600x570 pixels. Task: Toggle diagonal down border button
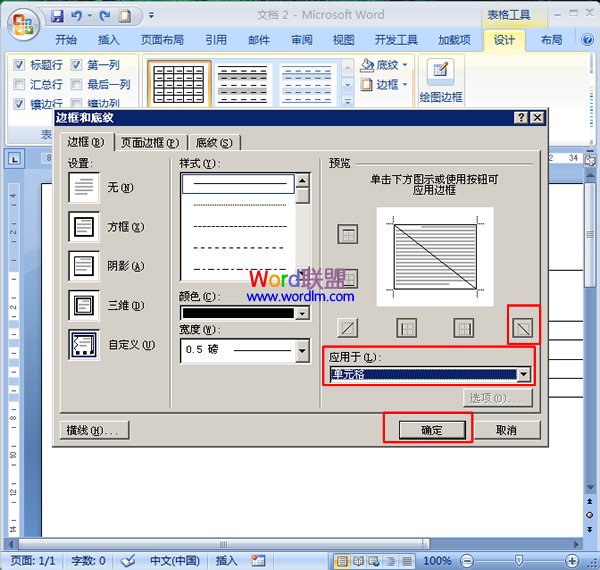point(523,328)
